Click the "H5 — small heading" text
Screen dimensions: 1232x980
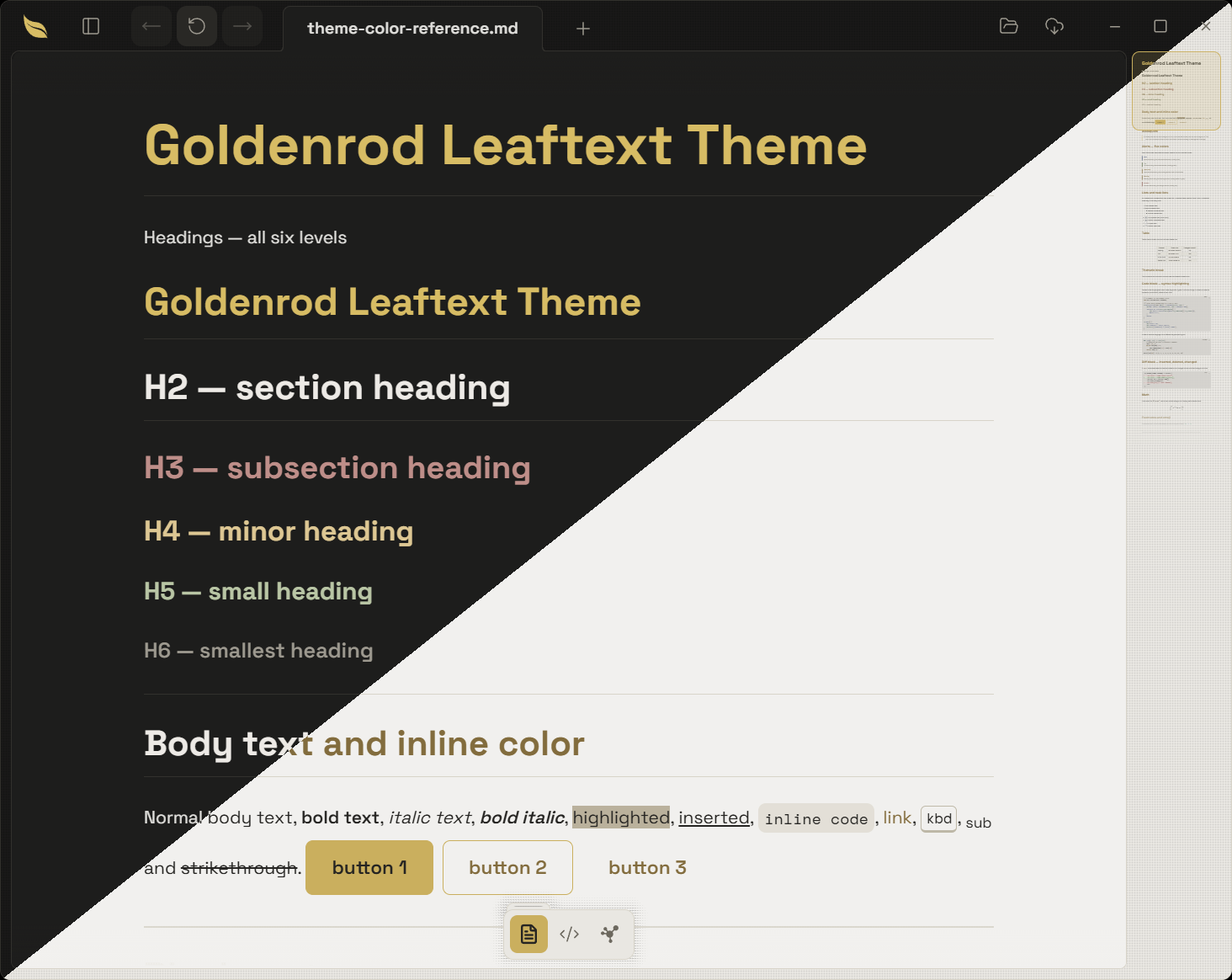tap(258, 591)
